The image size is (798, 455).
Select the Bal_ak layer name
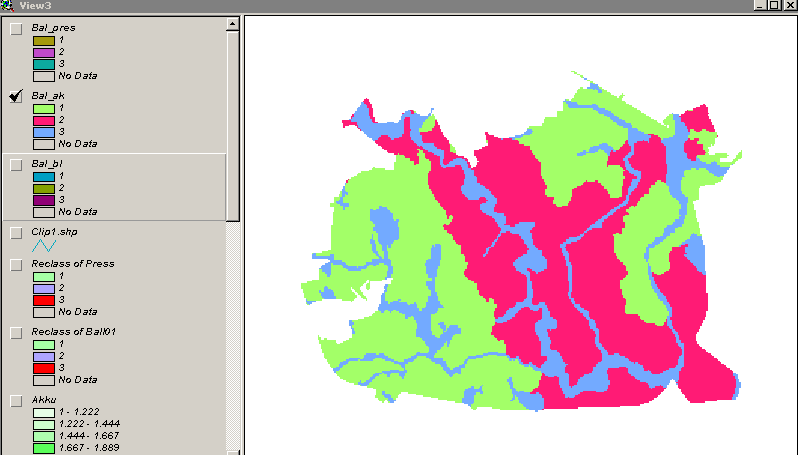48,96
